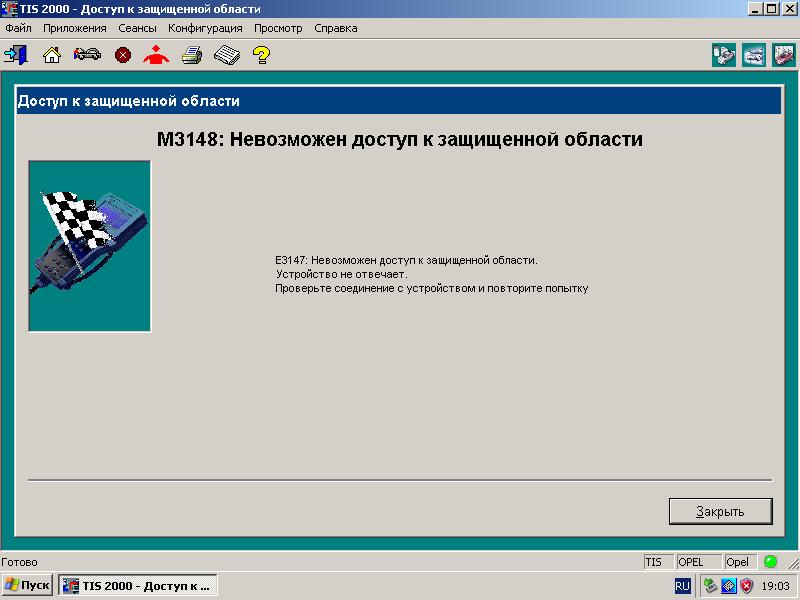Click the red stop circle icon

point(122,55)
